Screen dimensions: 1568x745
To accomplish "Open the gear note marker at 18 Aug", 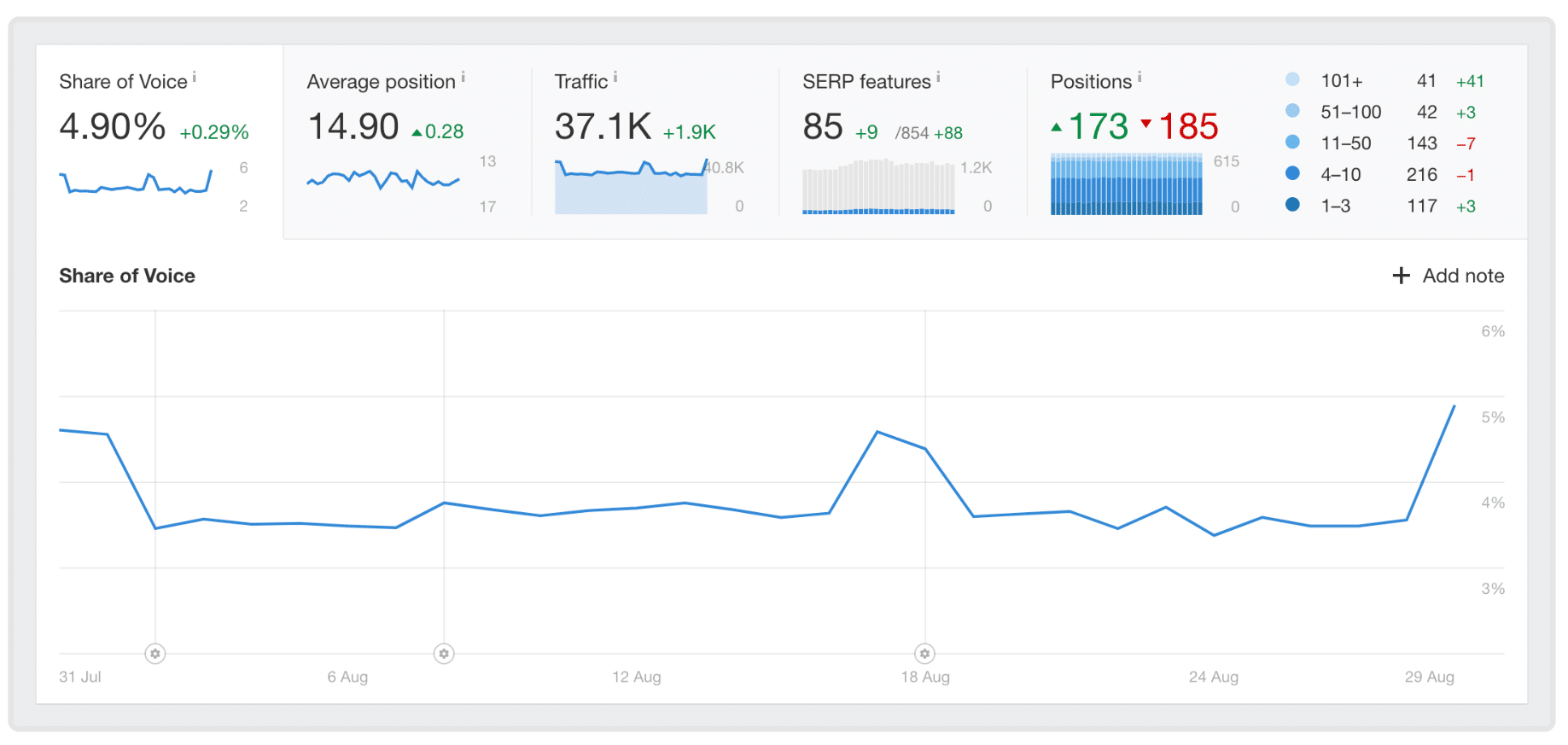I will pos(924,654).
